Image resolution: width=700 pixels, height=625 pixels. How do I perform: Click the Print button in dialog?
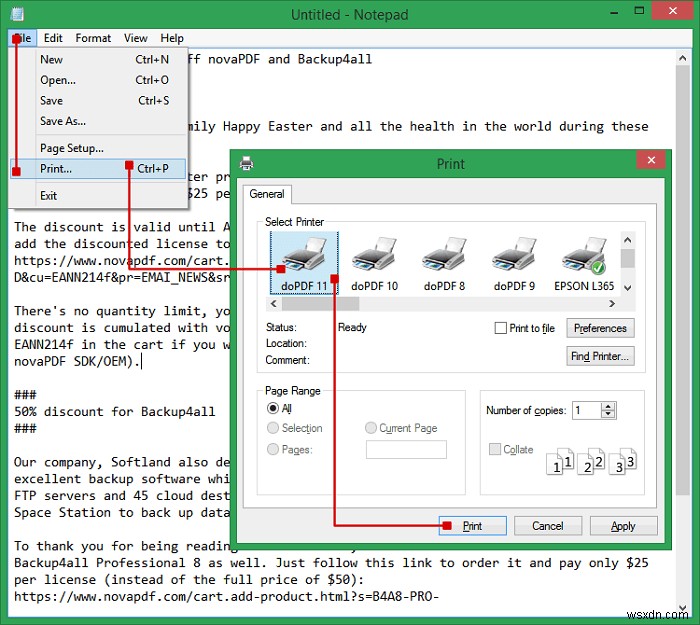click(472, 526)
